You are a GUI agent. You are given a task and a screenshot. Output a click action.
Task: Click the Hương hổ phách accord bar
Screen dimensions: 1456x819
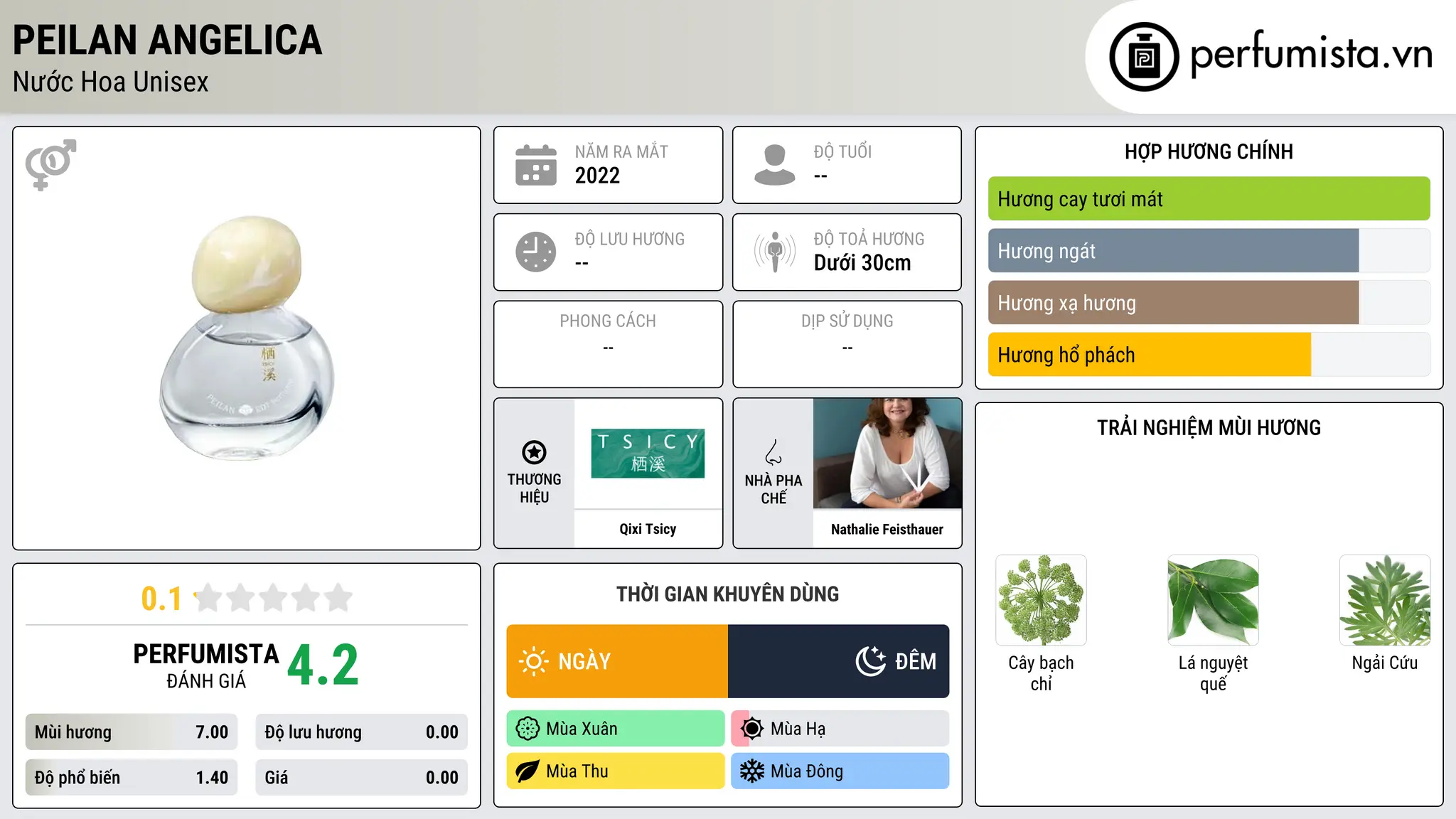[x=1209, y=355]
